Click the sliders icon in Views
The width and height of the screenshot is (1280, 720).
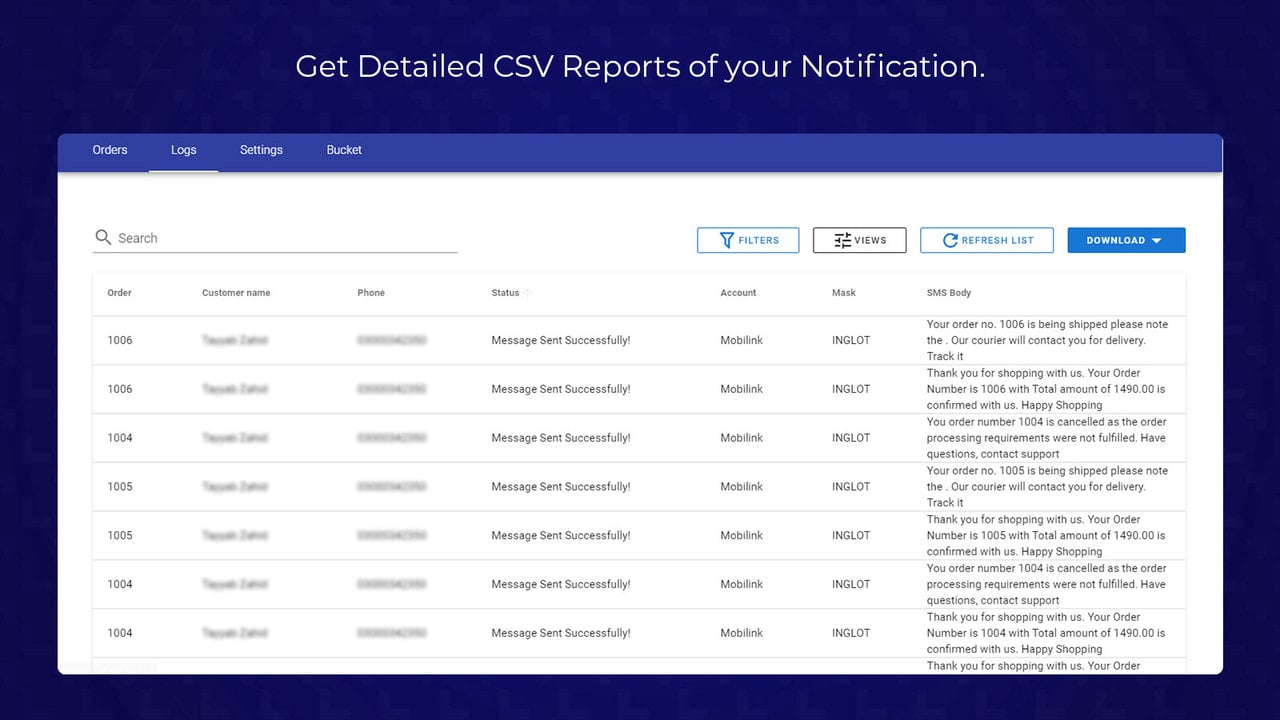(842, 240)
